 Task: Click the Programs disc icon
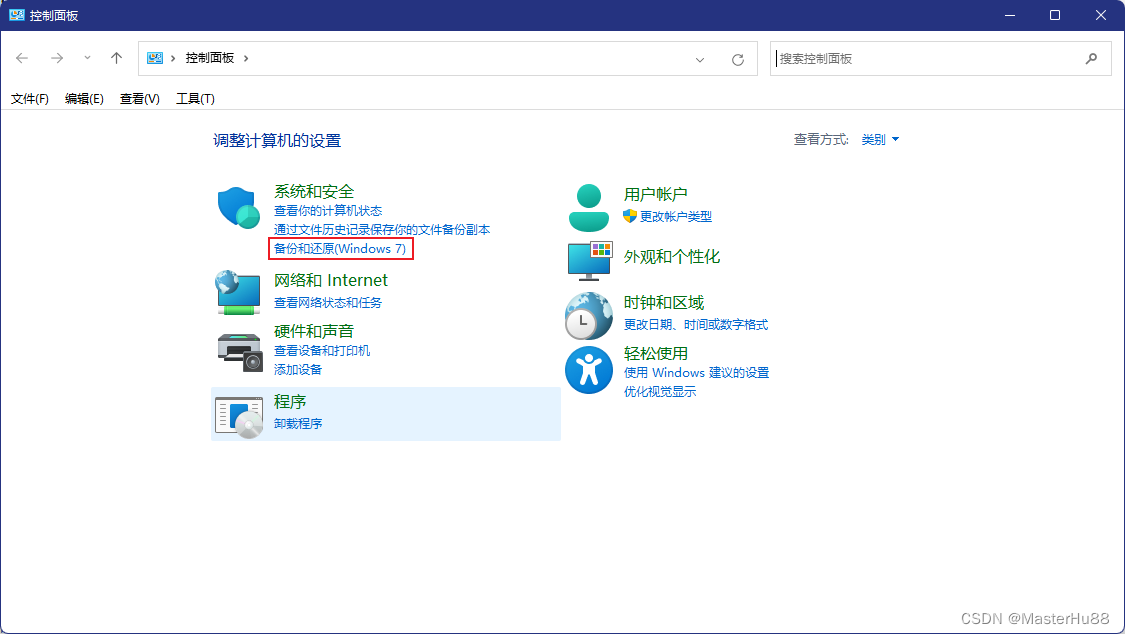[239, 417]
